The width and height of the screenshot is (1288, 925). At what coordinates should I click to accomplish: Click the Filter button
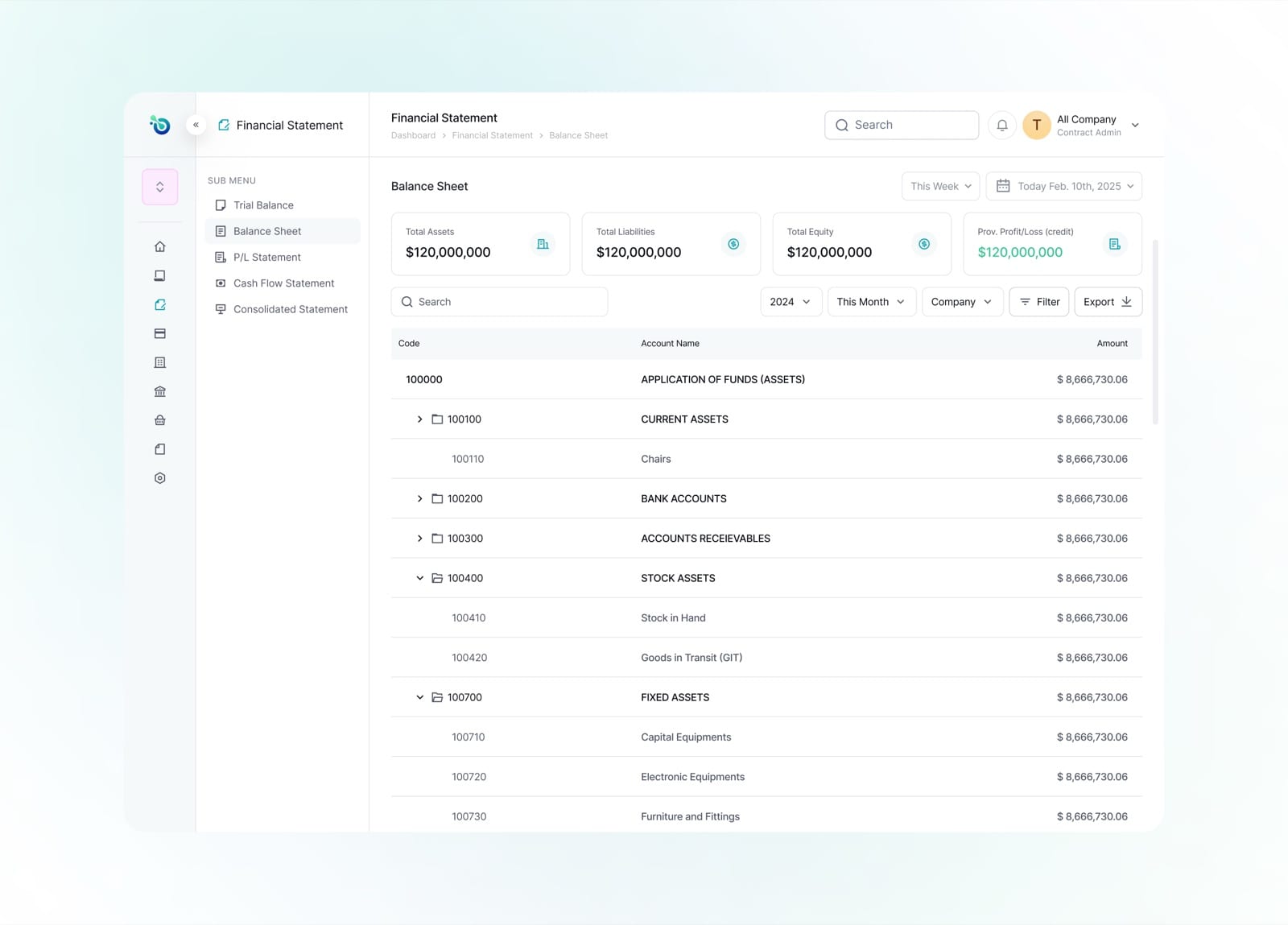(x=1039, y=302)
